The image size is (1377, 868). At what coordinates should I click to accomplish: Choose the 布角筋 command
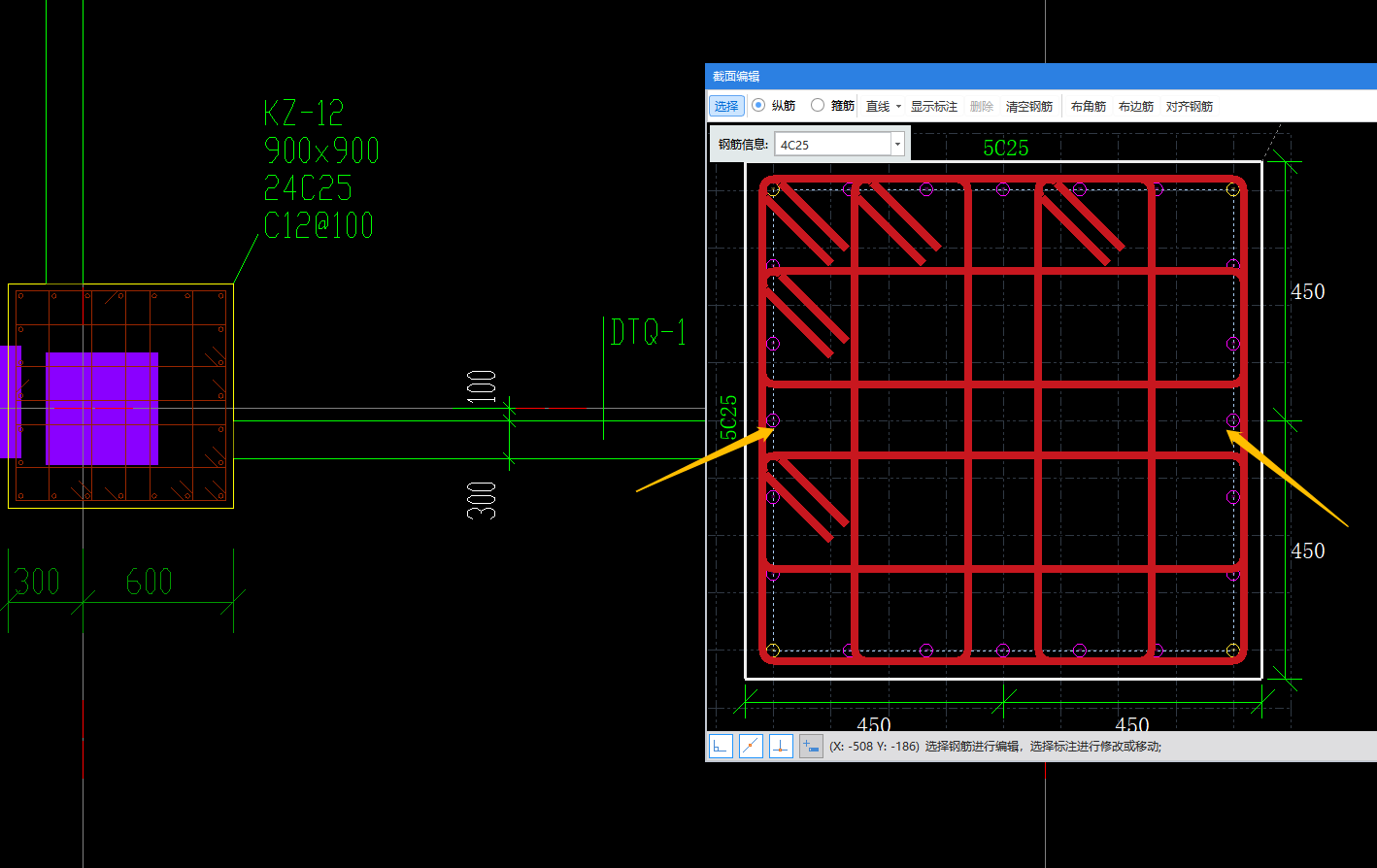[1089, 106]
